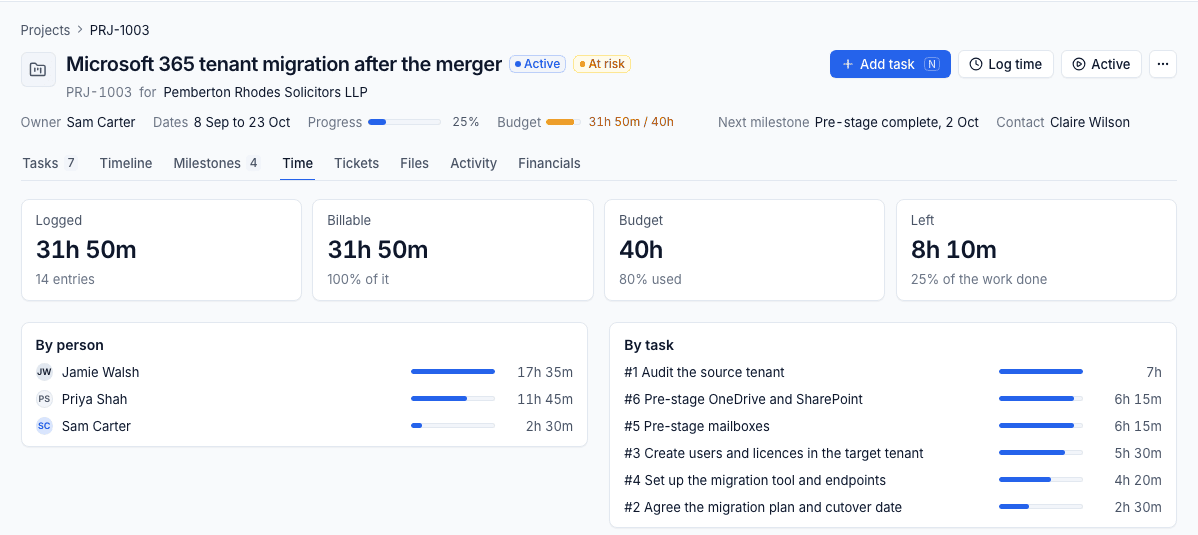The image size is (1198, 535).
Task: Open the Files tab
Action: (414, 163)
